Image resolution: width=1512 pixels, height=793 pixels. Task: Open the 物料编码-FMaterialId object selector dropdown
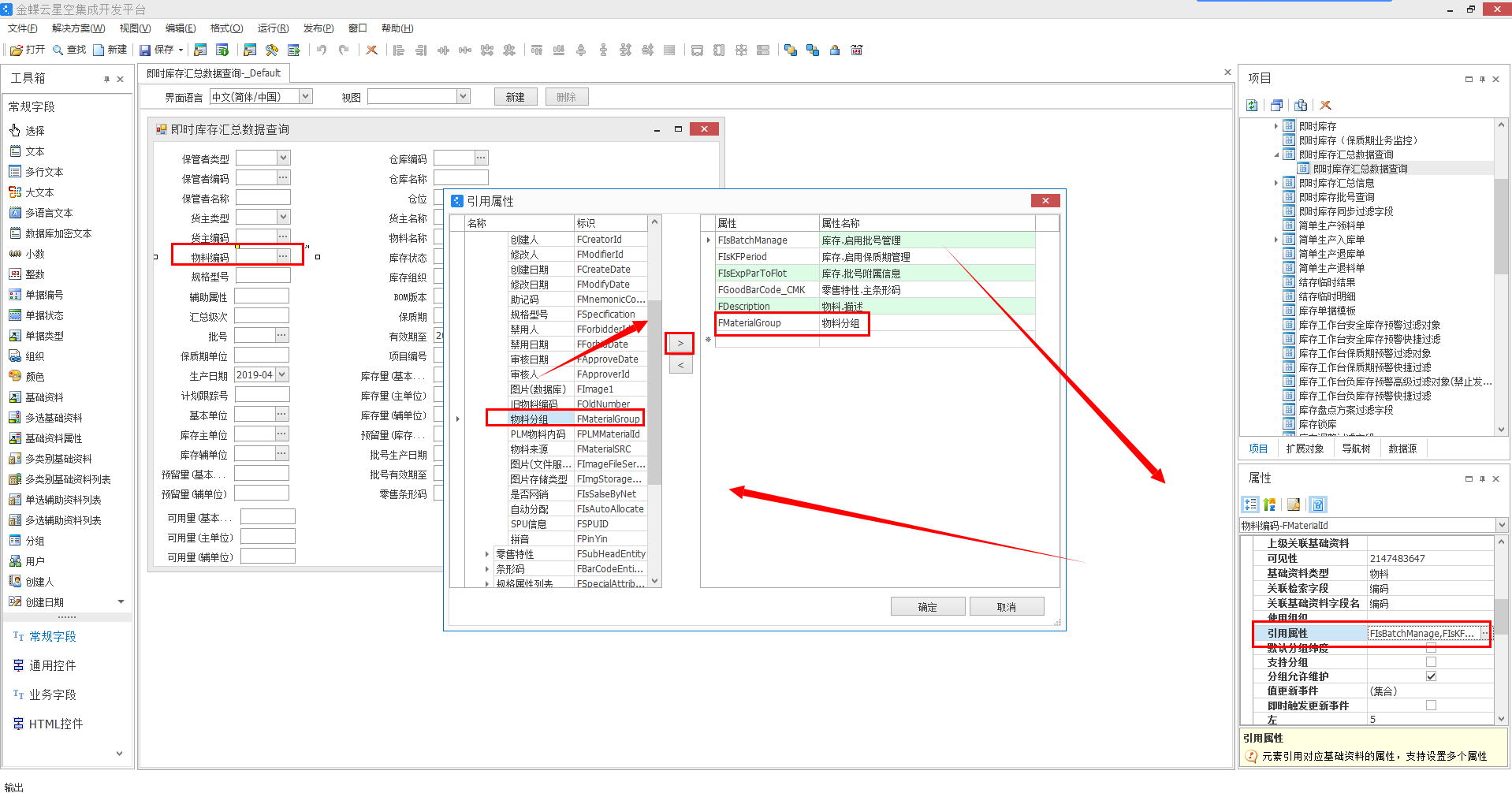pos(1501,525)
